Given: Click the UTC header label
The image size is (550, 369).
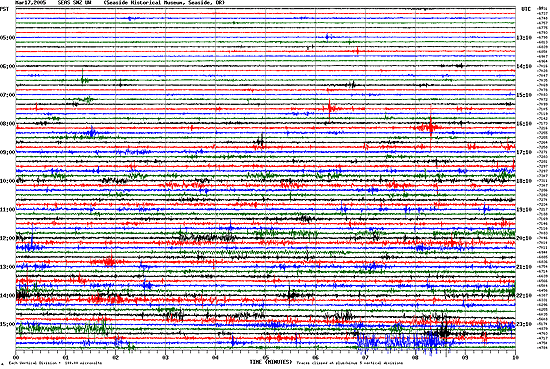Looking at the screenshot, I should point(526,9).
